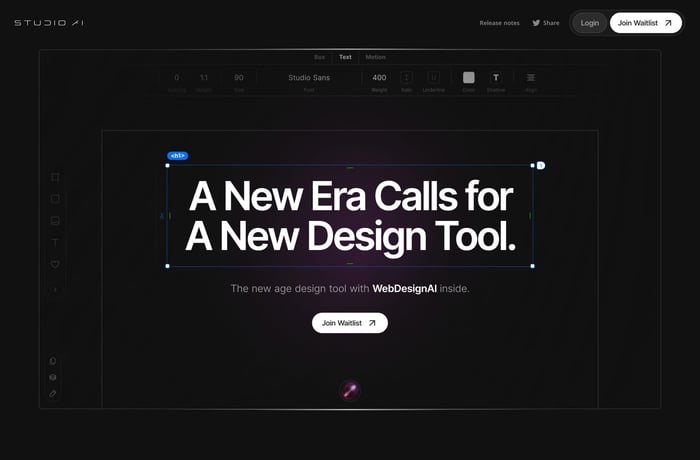Click the round badge beside the top-right handle
This screenshot has width=700, height=460.
(541, 166)
